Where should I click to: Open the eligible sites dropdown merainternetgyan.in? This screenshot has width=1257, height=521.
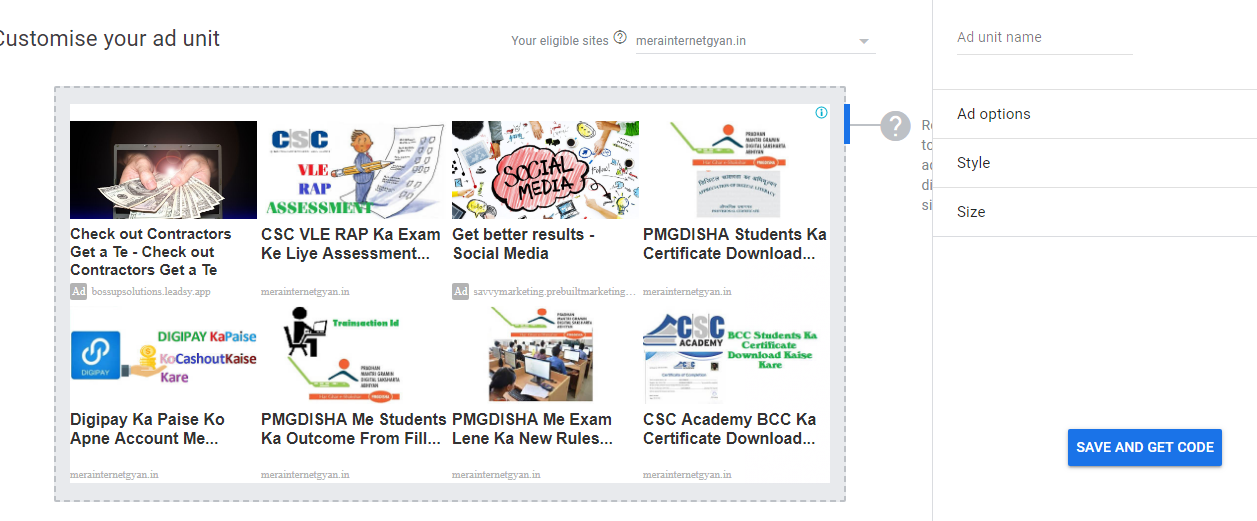(755, 41)
